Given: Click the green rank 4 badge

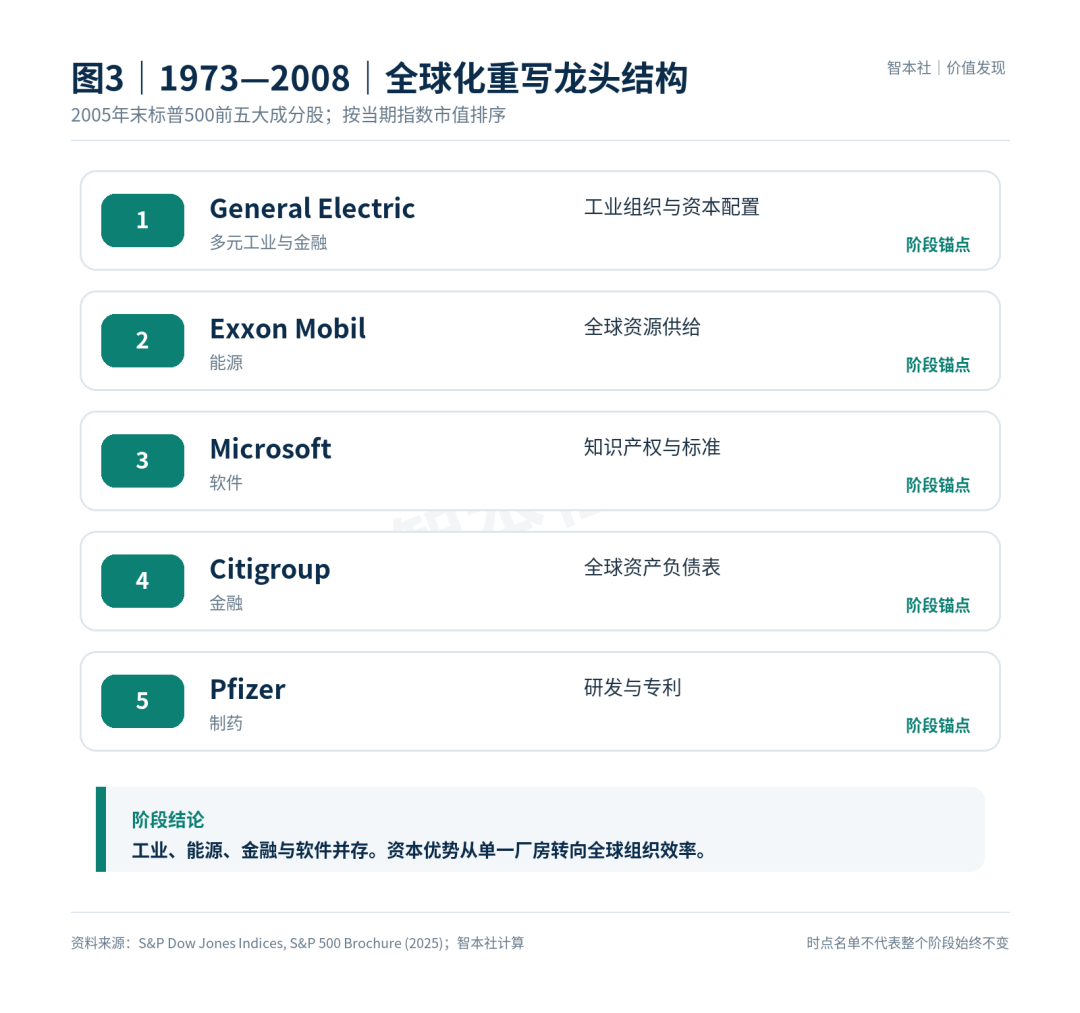Looking at the screenshot, I should pyautogui.click(x=143, y=581).
